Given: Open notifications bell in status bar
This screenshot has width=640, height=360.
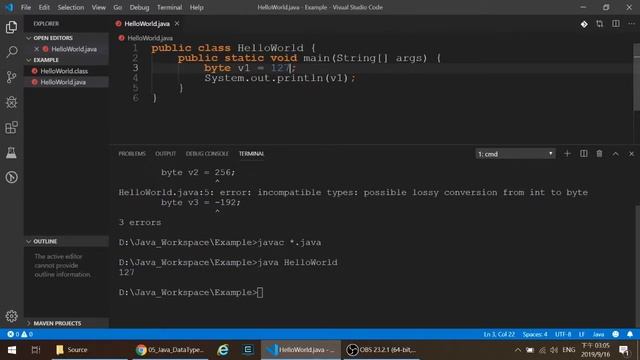Looking at the screenshot, I should [630, 334].
